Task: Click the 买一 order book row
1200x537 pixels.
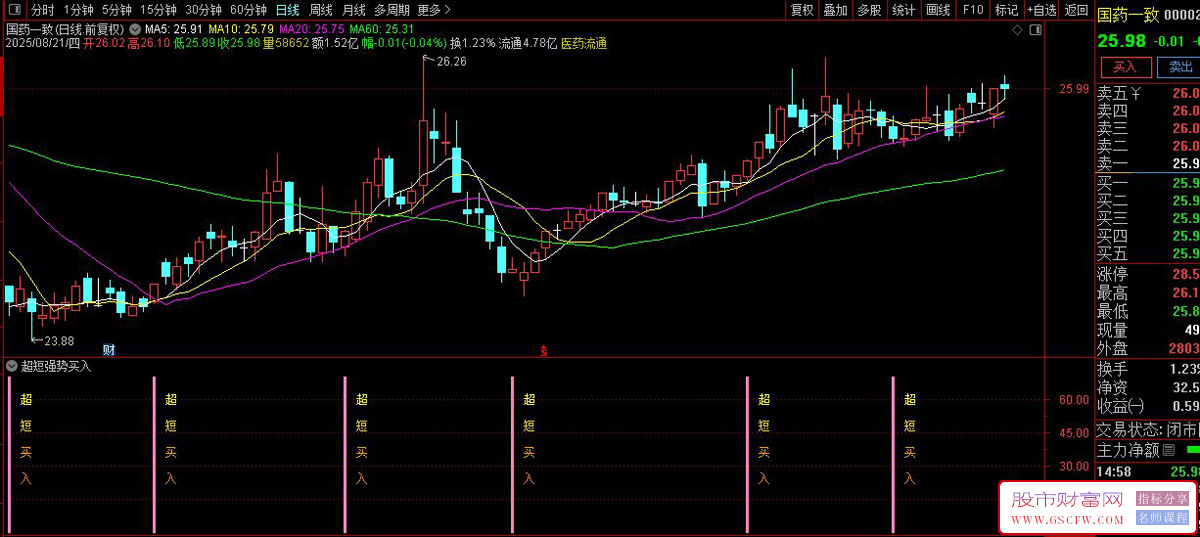Action: 1148,183
